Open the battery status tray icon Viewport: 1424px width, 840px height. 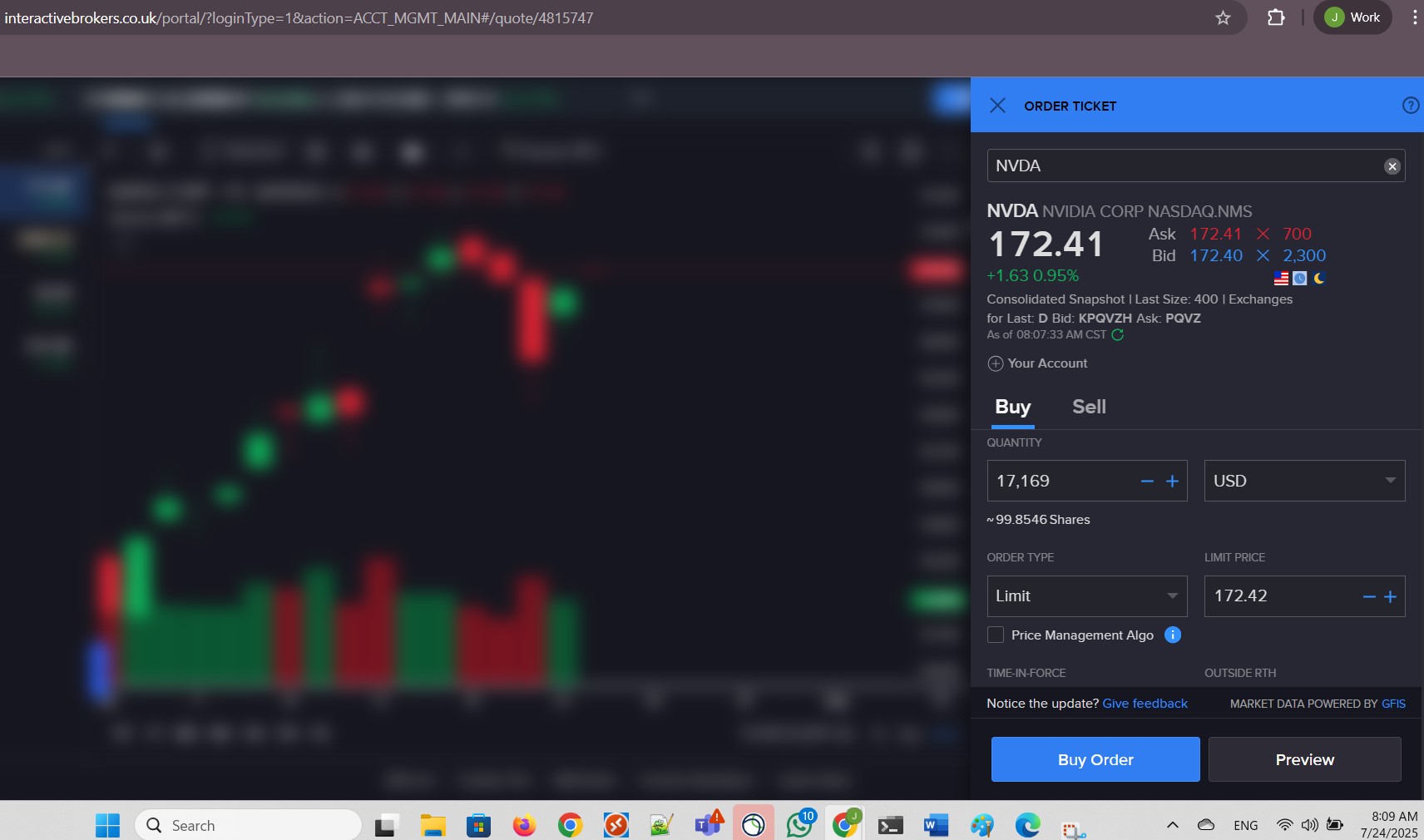click(x=1335, y=825)
